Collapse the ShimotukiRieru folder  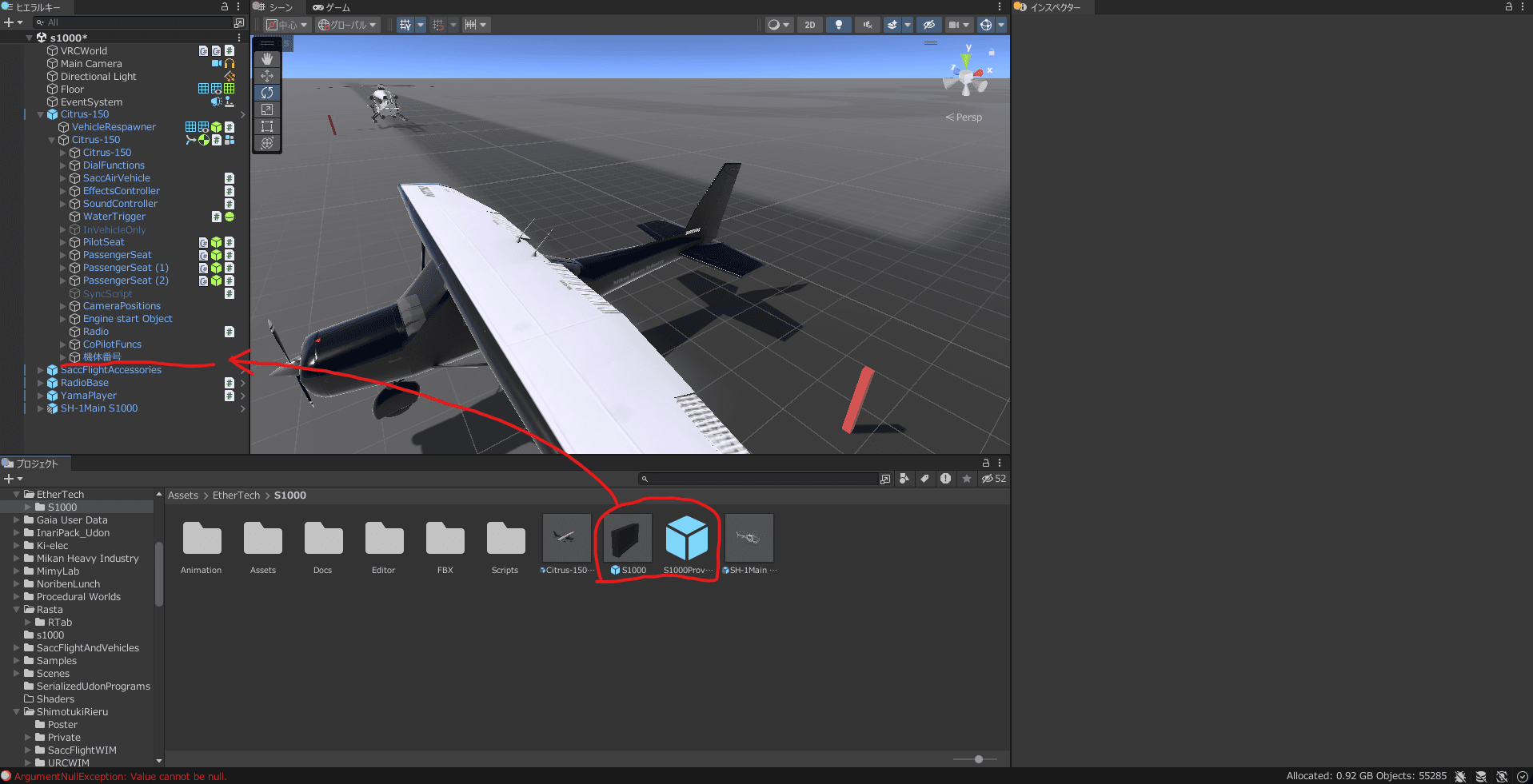[17, 712]
